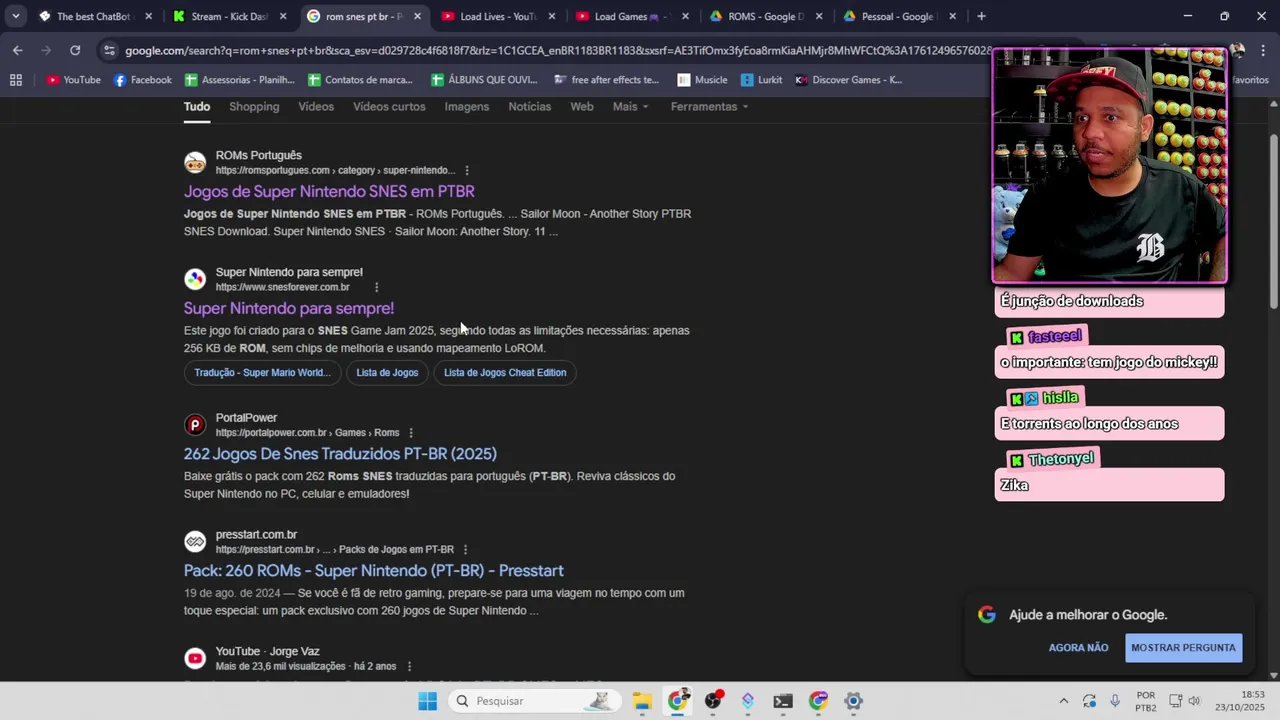Open the Windows Start menu
The image size is (1280, 720).
(427, 701)
